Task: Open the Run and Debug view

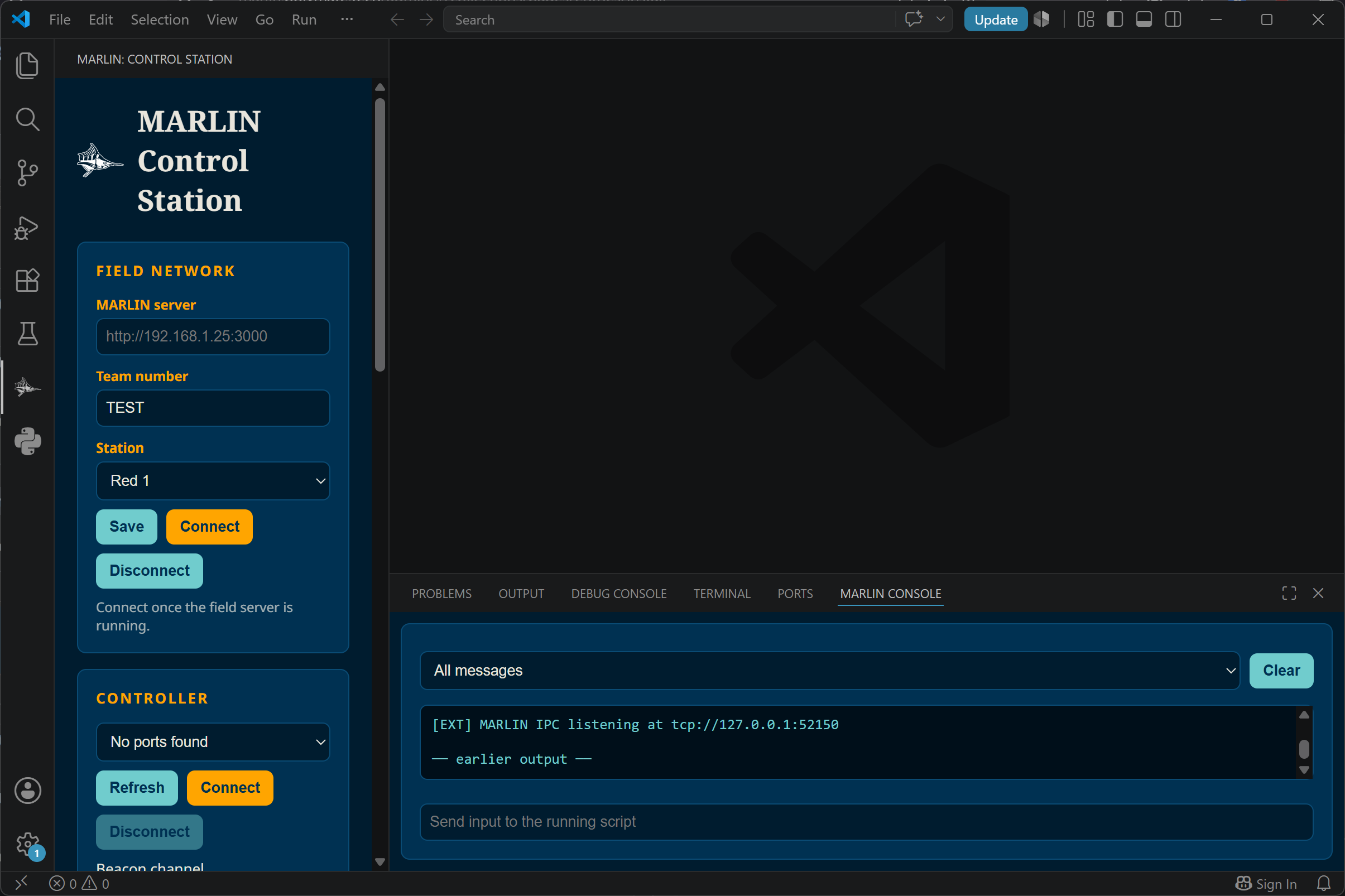Action: 27,228
